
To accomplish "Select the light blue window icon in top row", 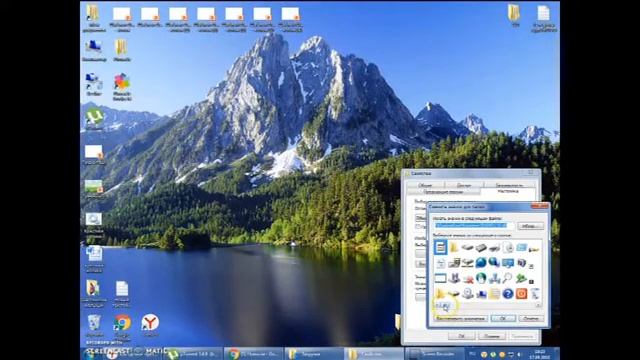I will pos(521,247).
